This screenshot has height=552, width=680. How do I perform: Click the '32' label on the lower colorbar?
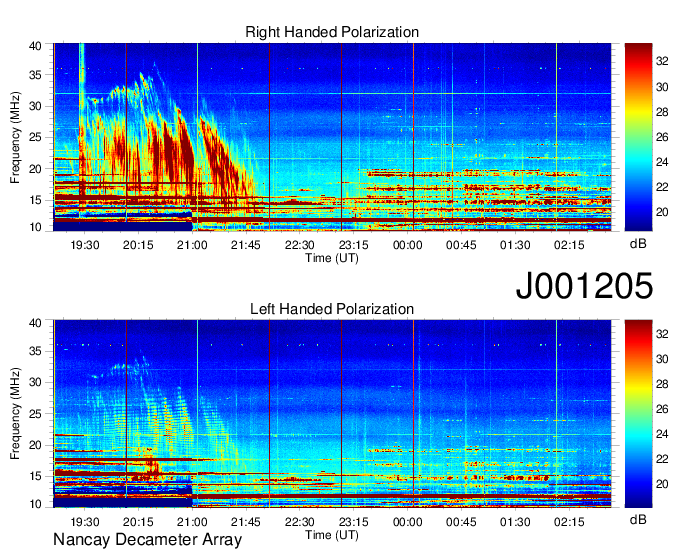click(662, 334)
